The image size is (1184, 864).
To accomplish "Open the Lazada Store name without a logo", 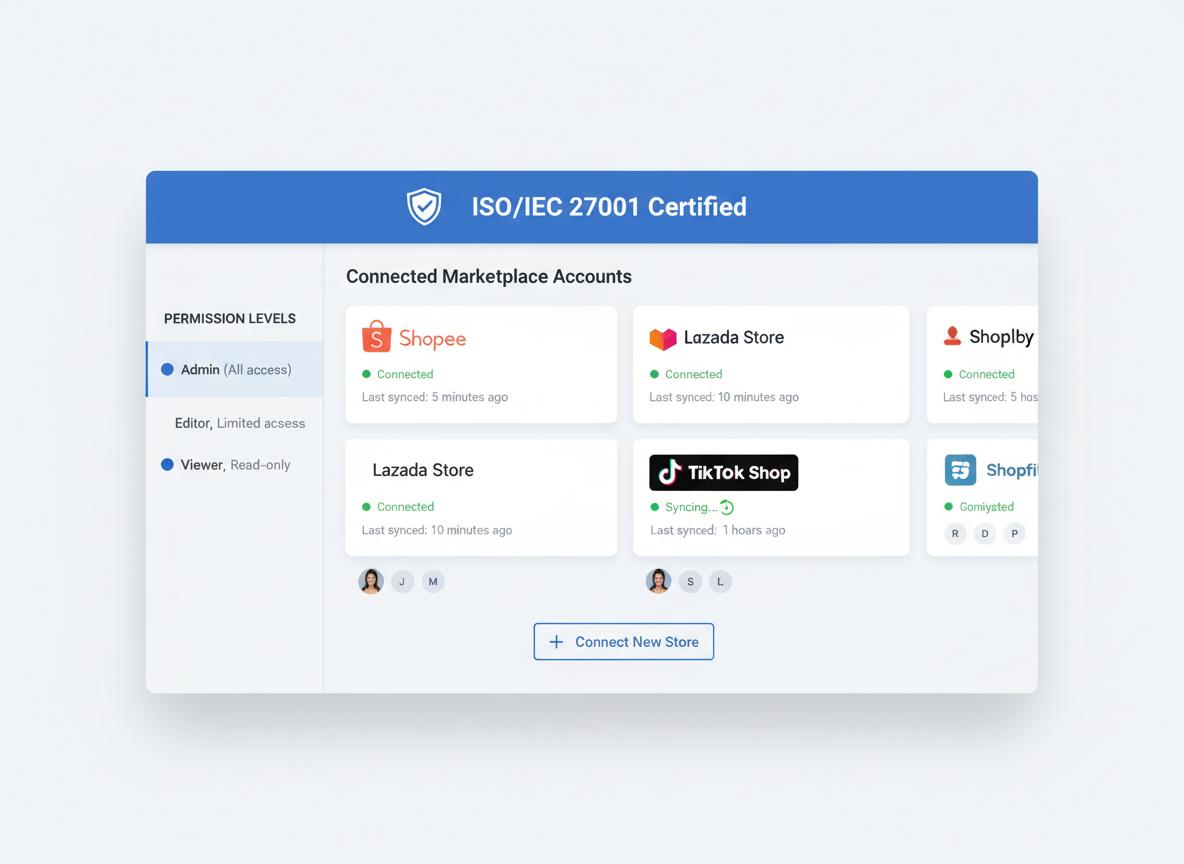I will pyautogui.click(x=423, y=470).
